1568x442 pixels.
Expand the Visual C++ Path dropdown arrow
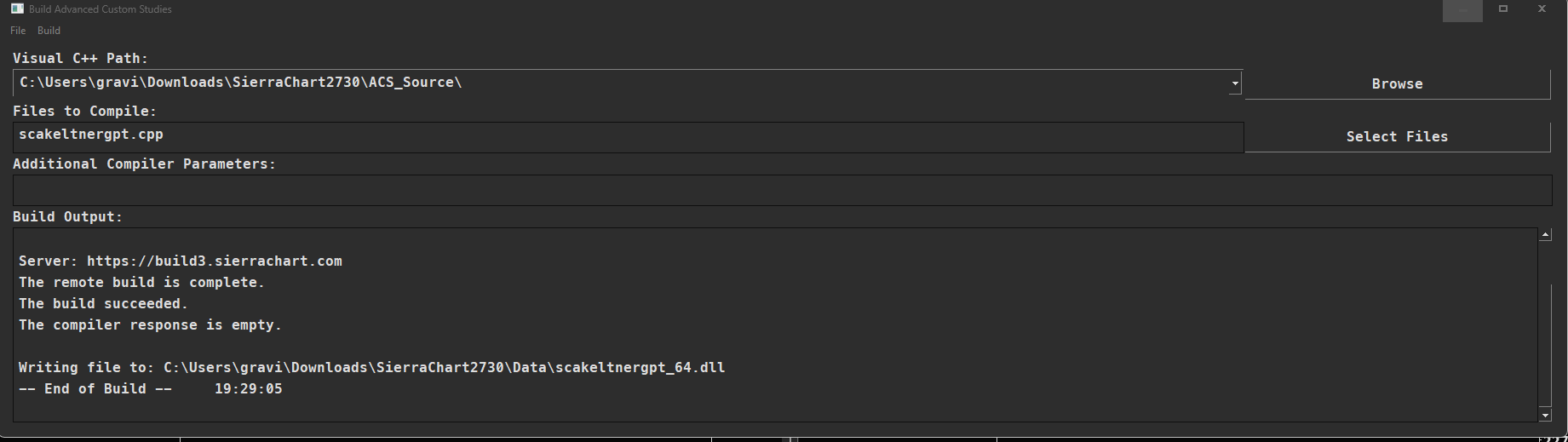point(1234,83)
